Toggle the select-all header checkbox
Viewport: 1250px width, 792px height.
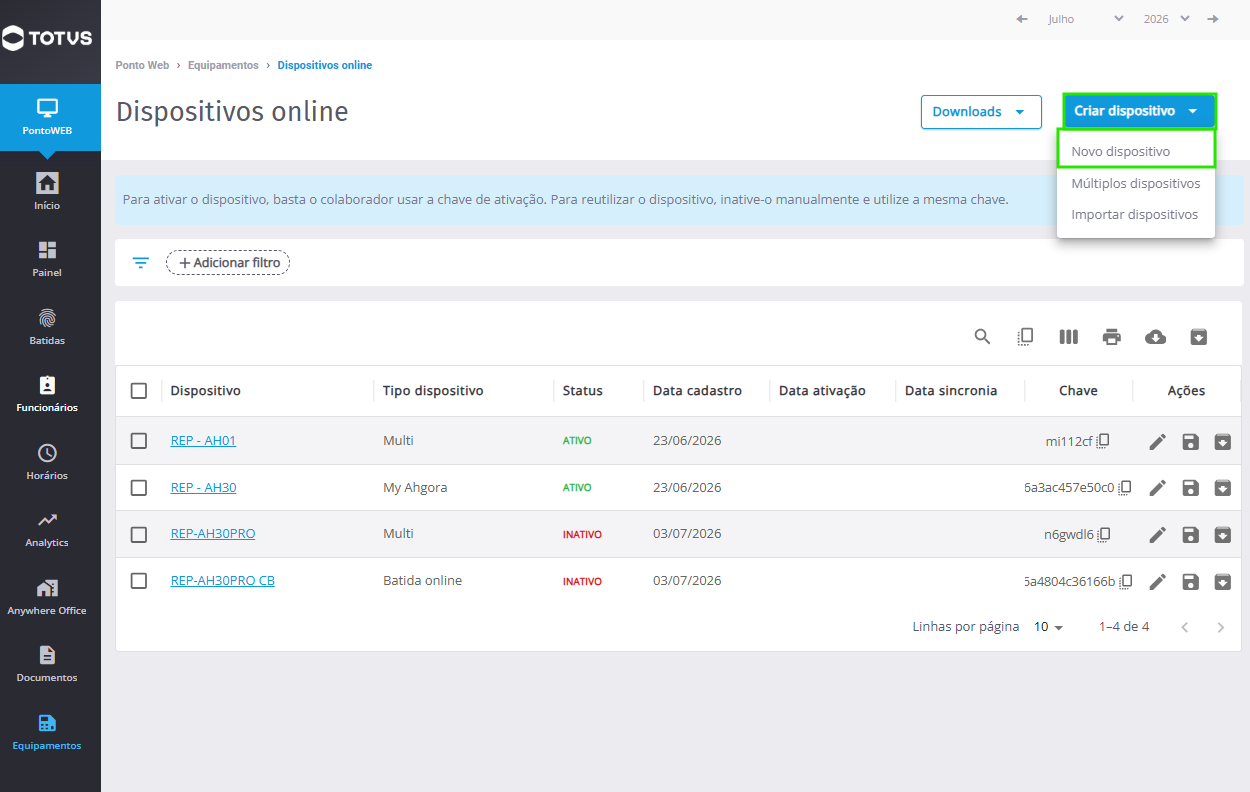[139, 391]
